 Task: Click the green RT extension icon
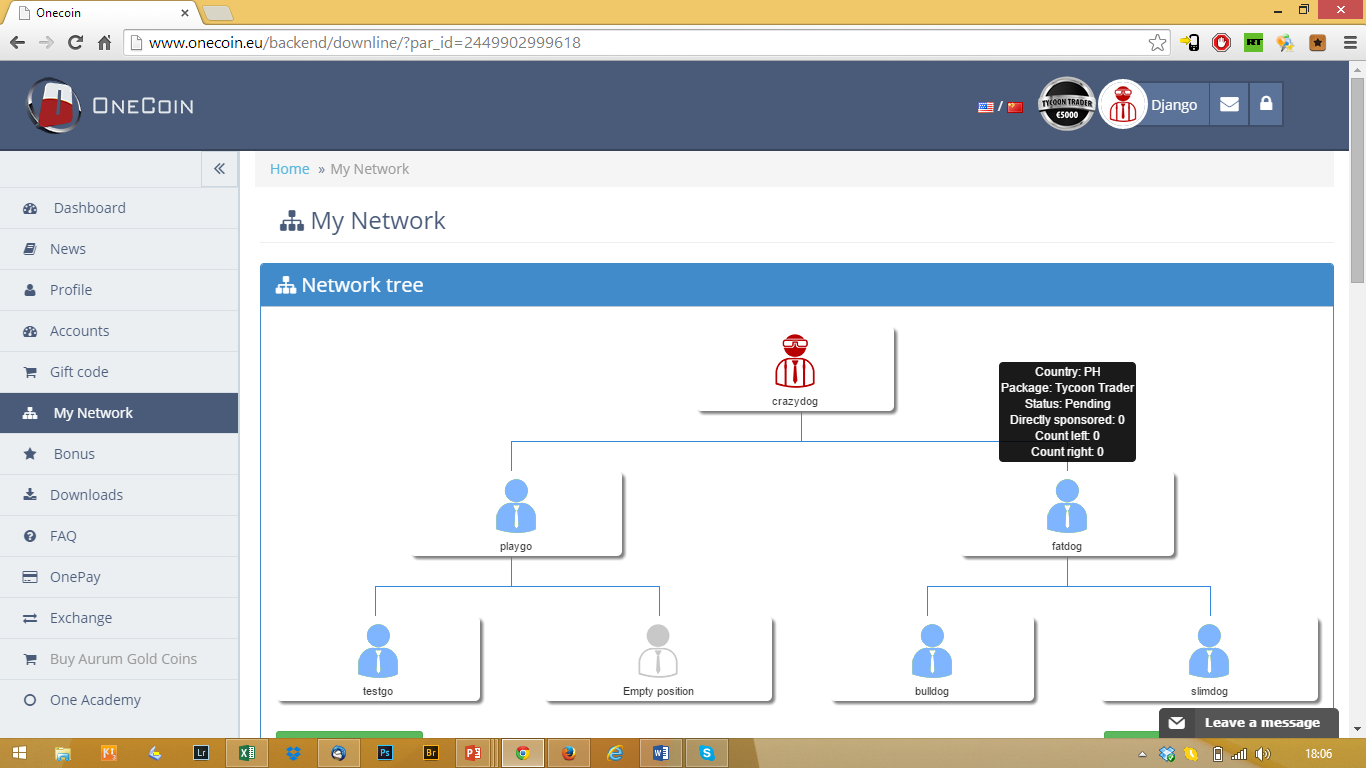pyautogui.click(x=1253, y=43)
